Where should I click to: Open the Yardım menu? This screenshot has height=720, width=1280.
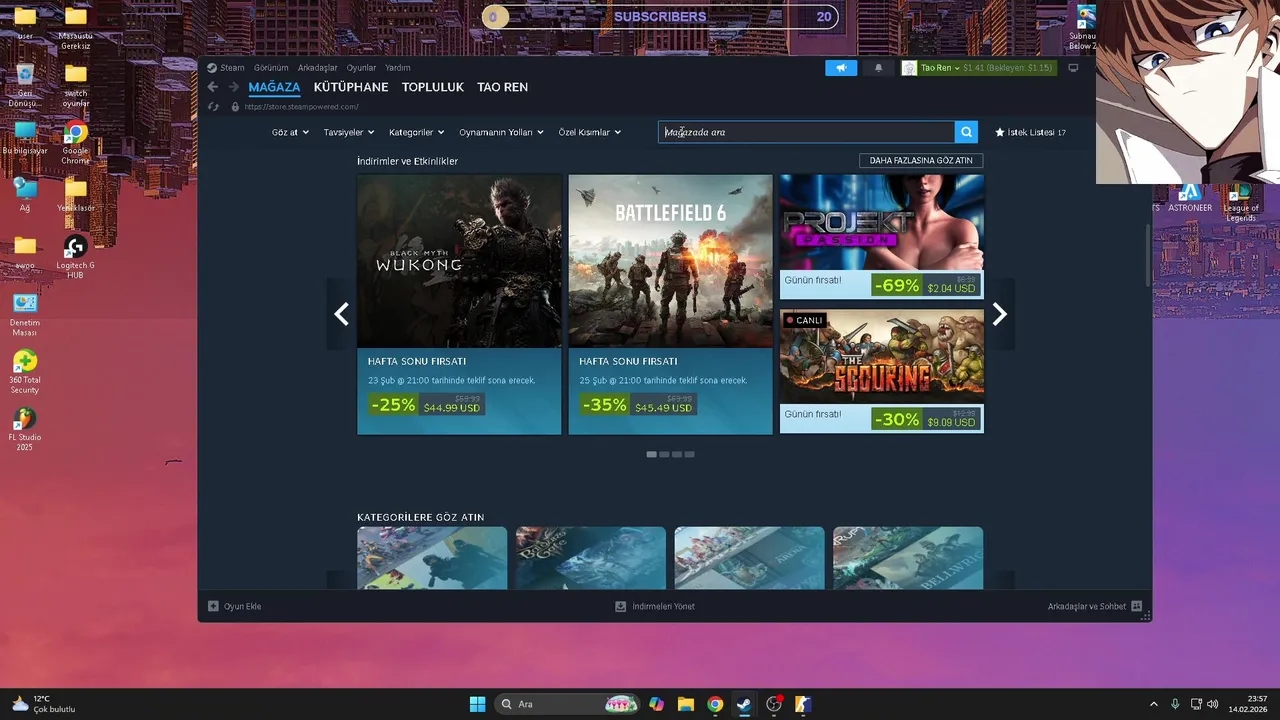[x=398, y=68]
